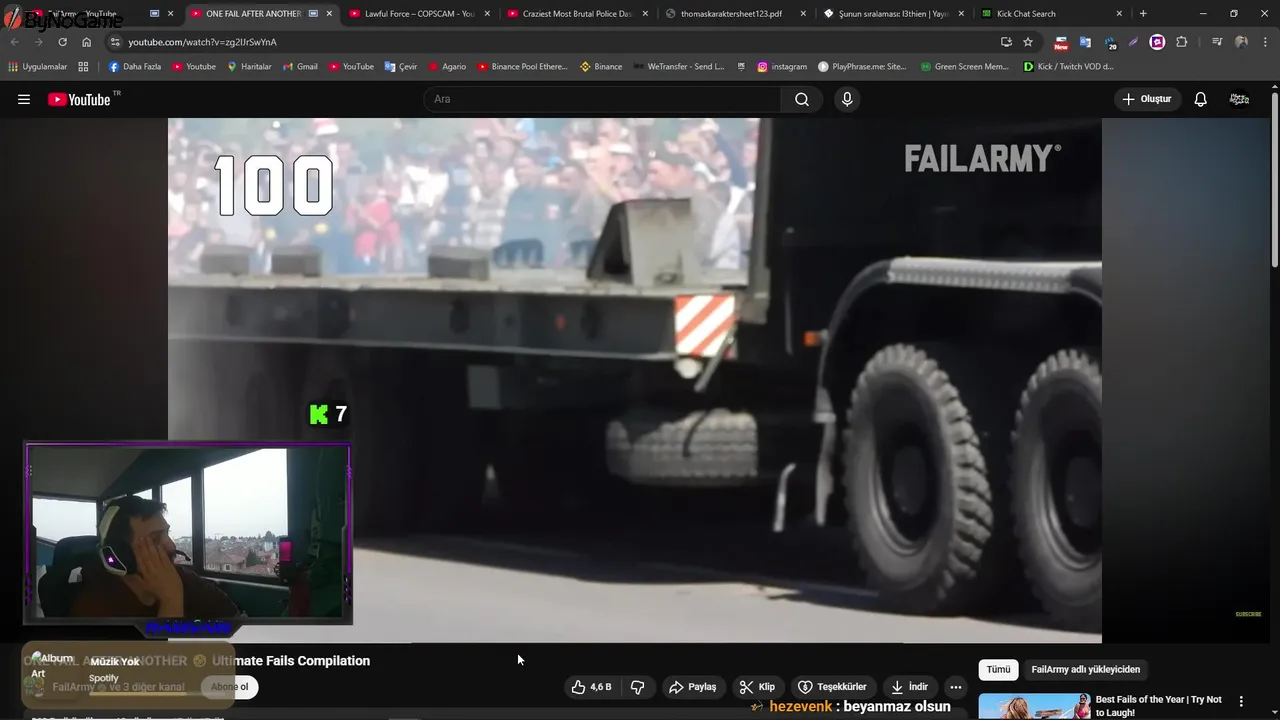The image size is (1280, 720).
Task: Open the YouTube account avatar menu
Action: point(1239,99)
